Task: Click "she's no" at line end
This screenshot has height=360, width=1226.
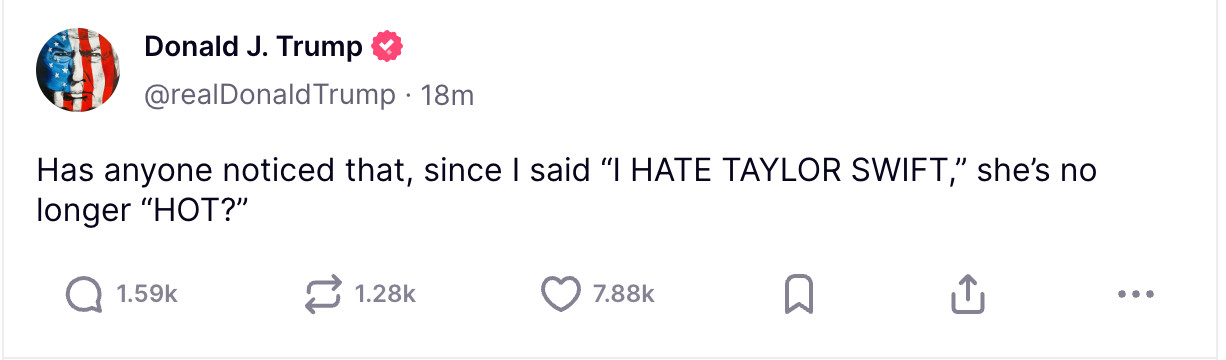Action: [x=1036, y=171]
